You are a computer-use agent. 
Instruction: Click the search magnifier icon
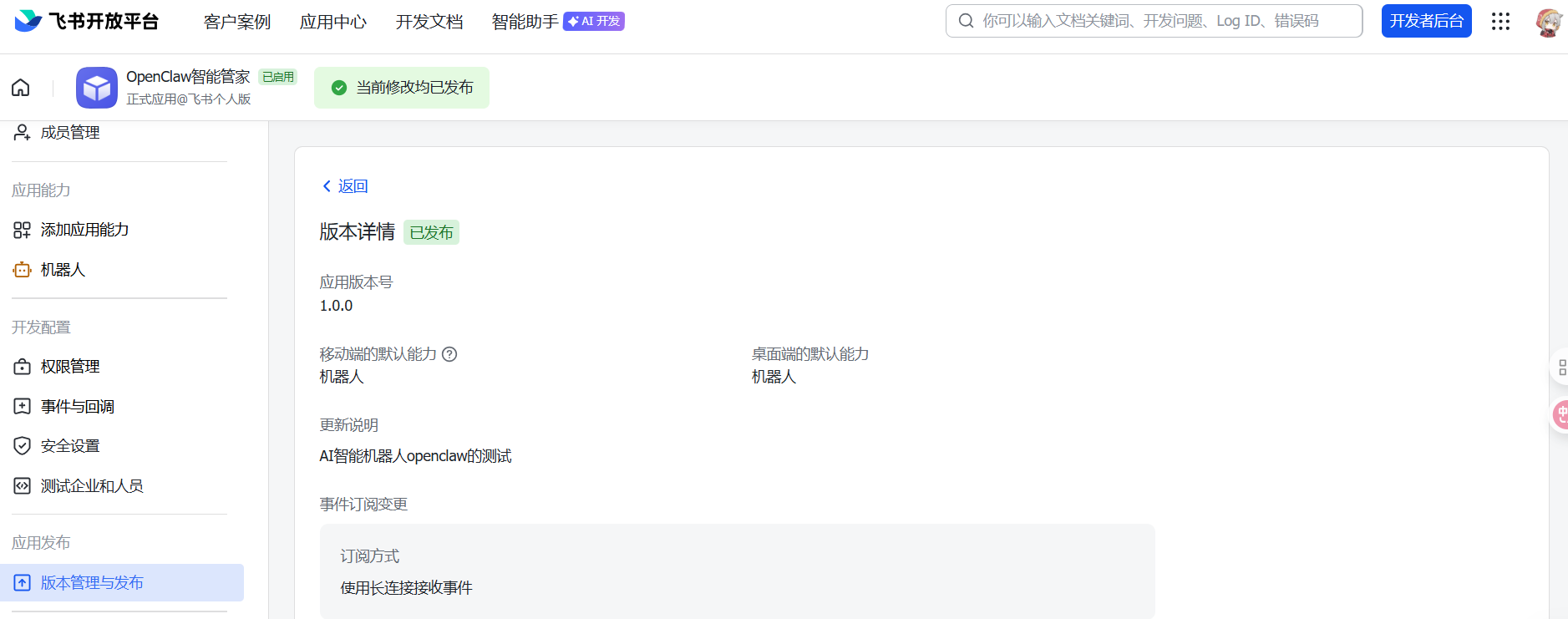(x=966, y=21)
